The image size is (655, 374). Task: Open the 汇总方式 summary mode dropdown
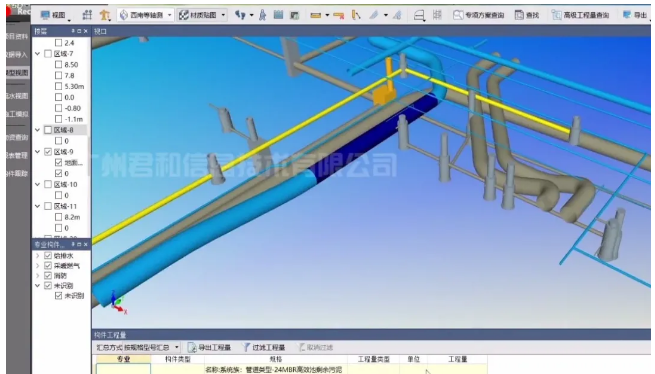click(x=151, y=347)
